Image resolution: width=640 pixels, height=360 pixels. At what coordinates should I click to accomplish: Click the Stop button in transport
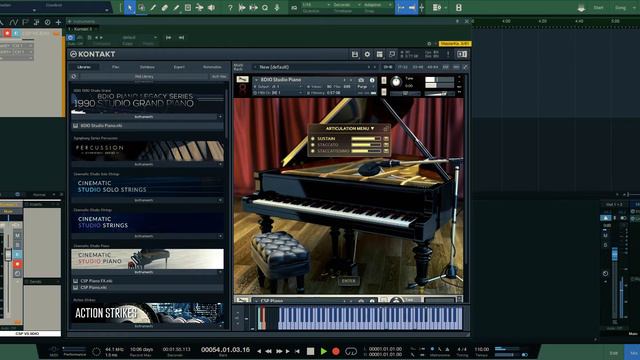tap(311, 351)
